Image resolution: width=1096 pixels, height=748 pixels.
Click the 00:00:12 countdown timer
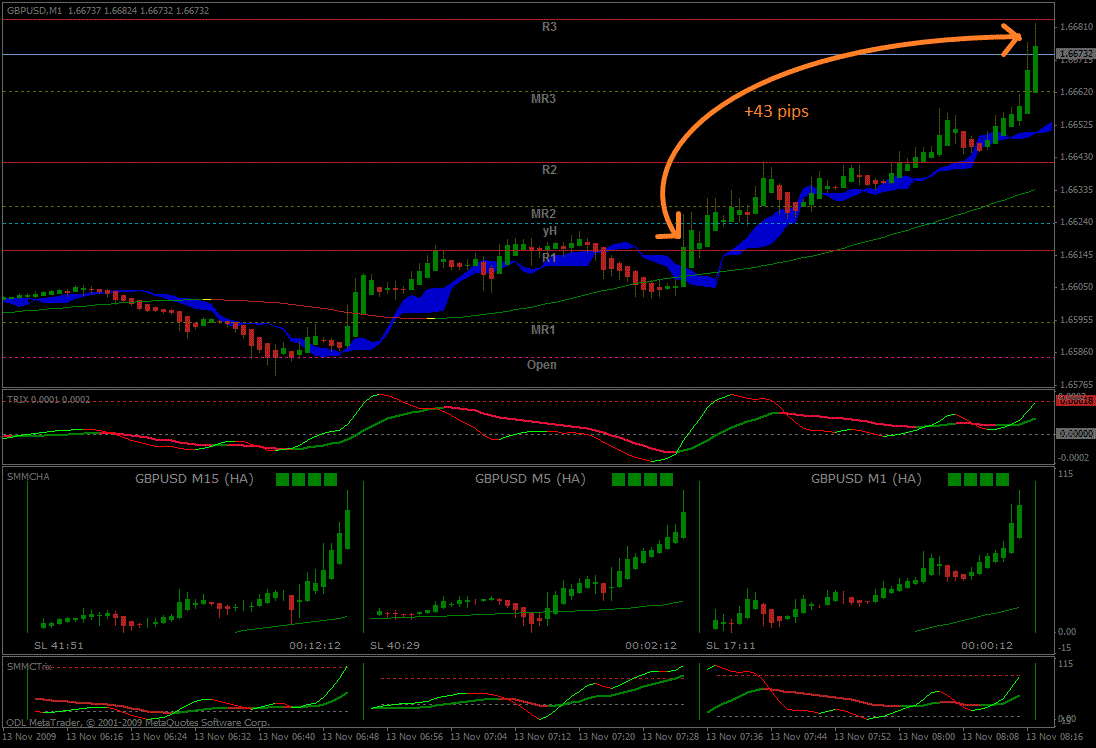click(987, 645)
